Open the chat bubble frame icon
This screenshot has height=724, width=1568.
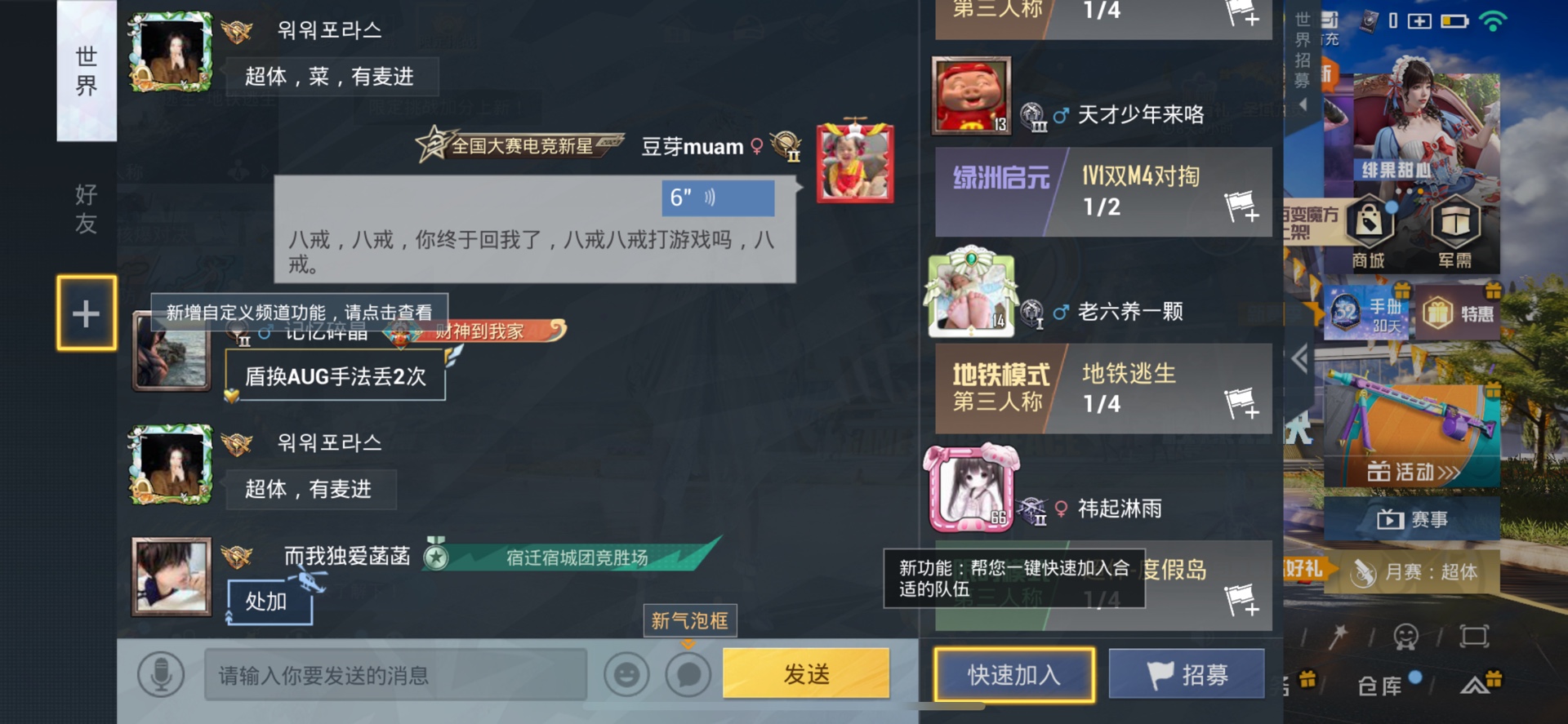pyautogui.click(x=688, y=675)
